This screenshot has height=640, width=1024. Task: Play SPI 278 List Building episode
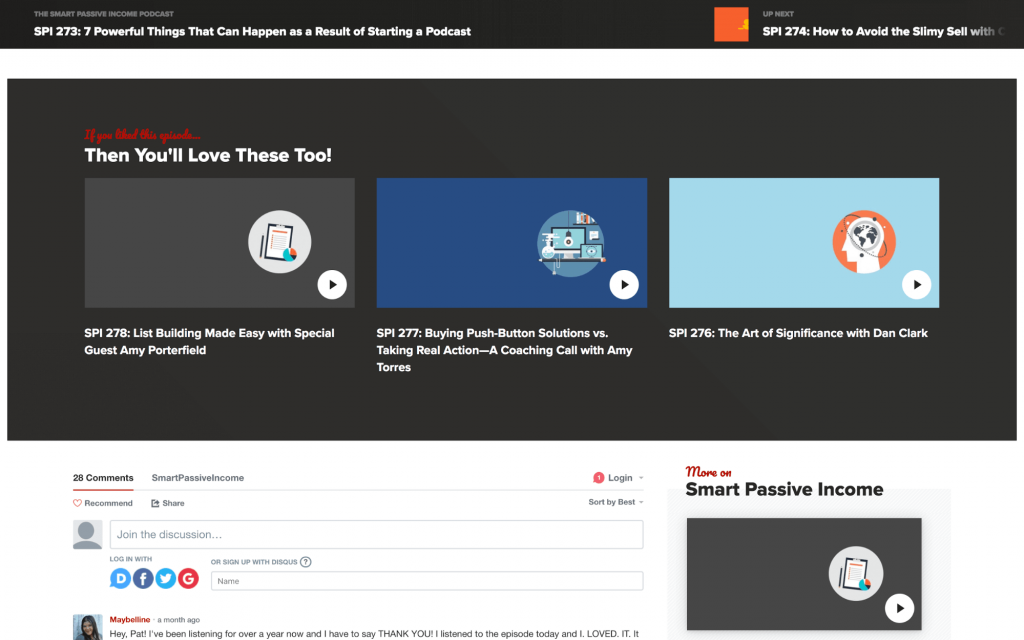(x=332, y=285)
